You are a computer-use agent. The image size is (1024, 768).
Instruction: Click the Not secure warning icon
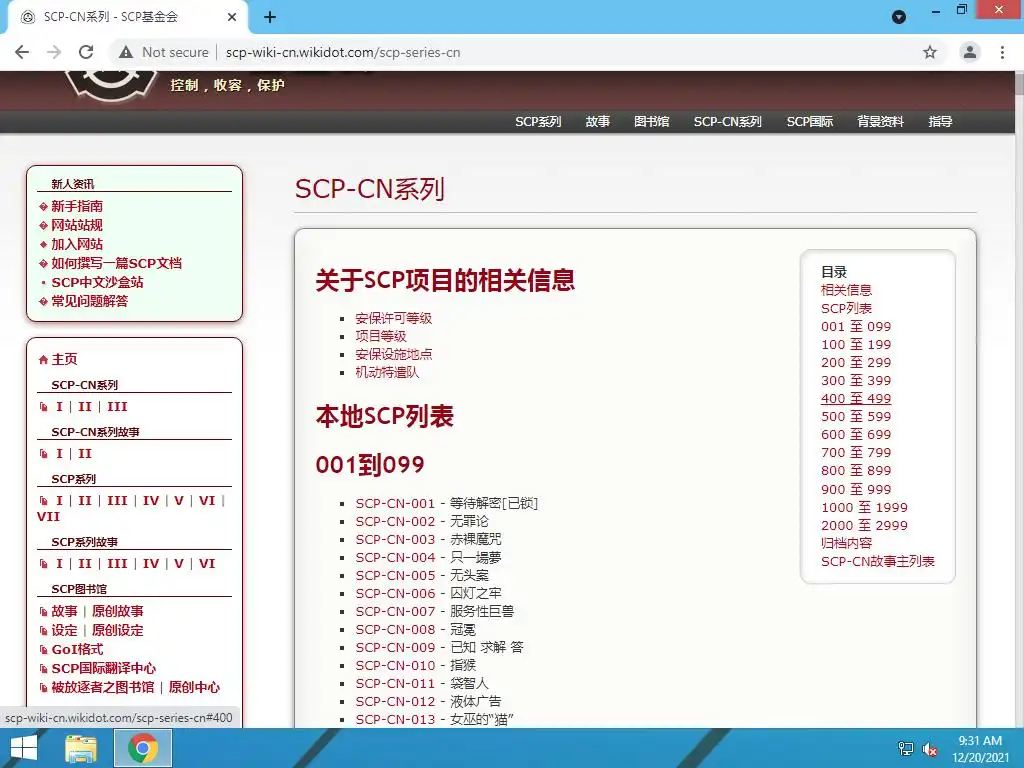point(126,52)
